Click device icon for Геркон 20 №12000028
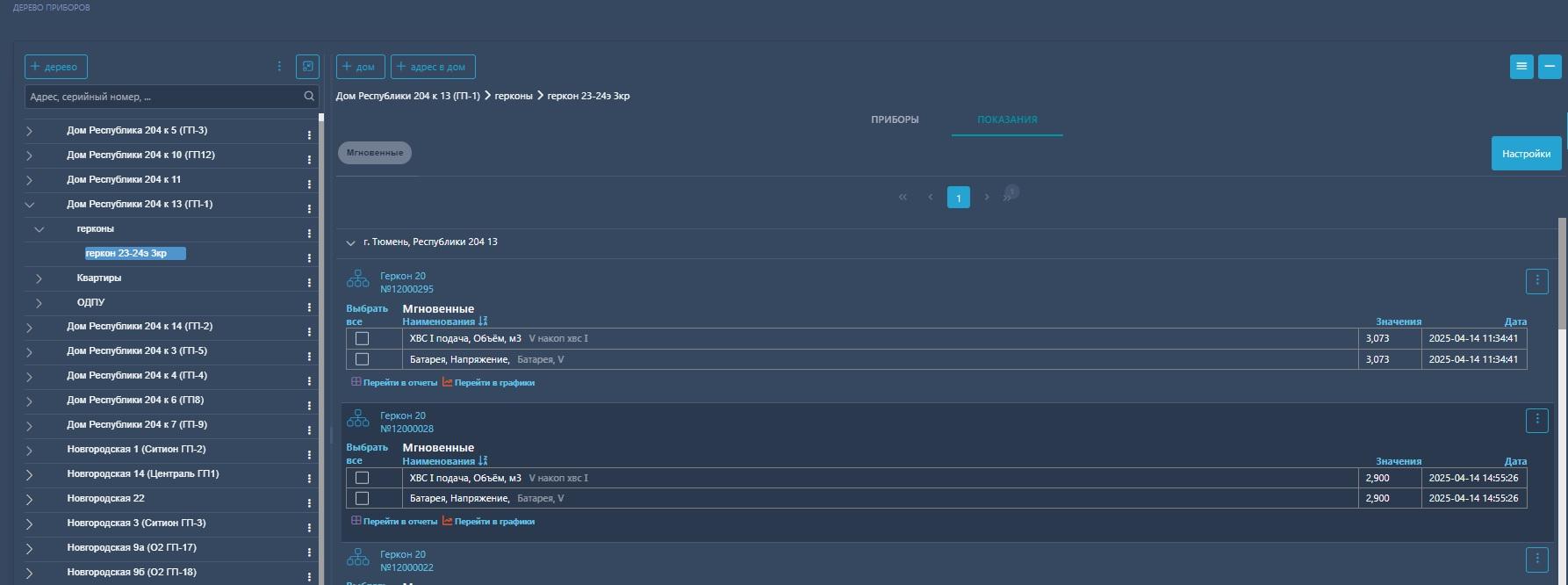The width and height of the screenshot is (1568, 585). click(358, 419)
